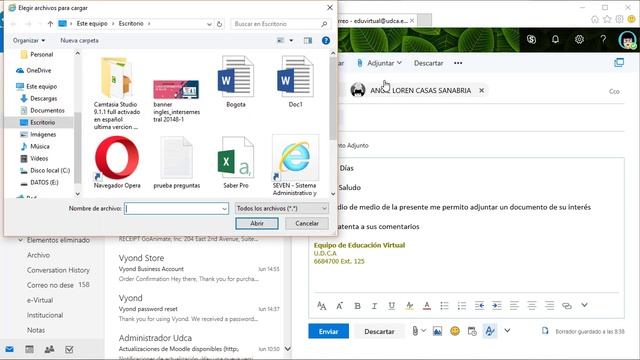
Task: Toggle the preview pane icon in file dialog
Action: click(308, 40)
